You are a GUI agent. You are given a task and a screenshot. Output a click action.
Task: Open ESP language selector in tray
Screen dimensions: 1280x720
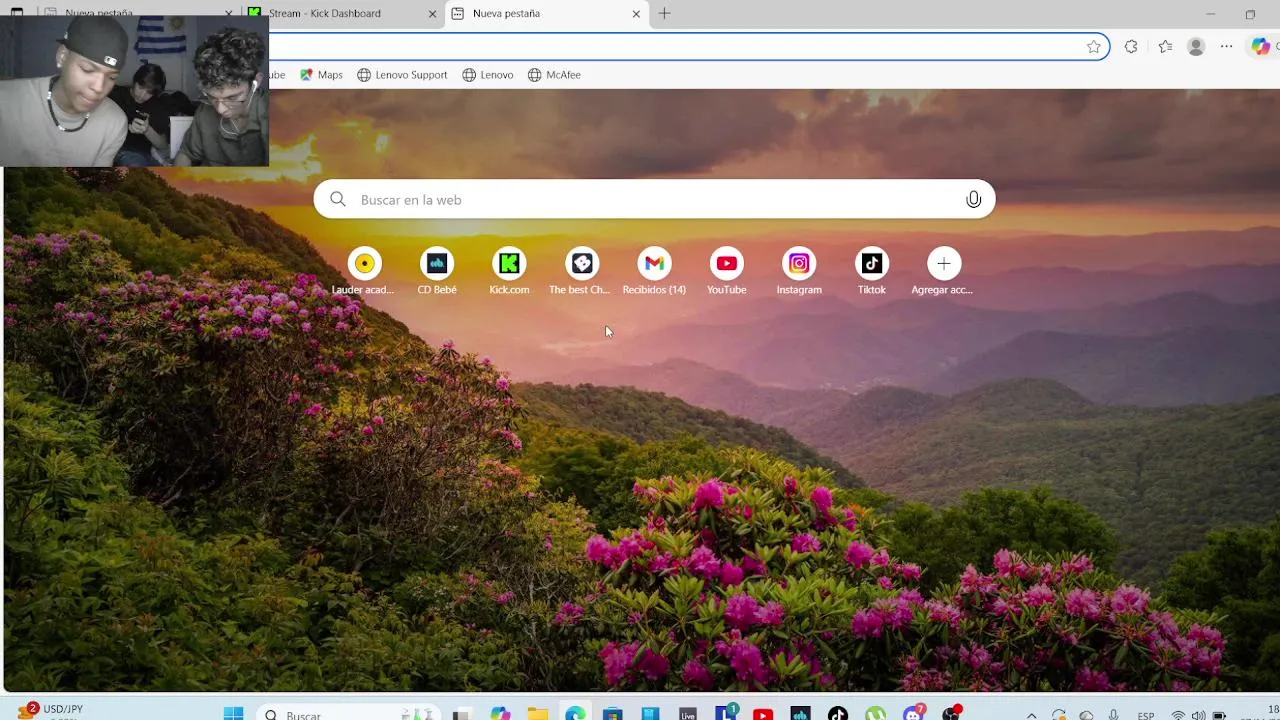pos(1146,716)
